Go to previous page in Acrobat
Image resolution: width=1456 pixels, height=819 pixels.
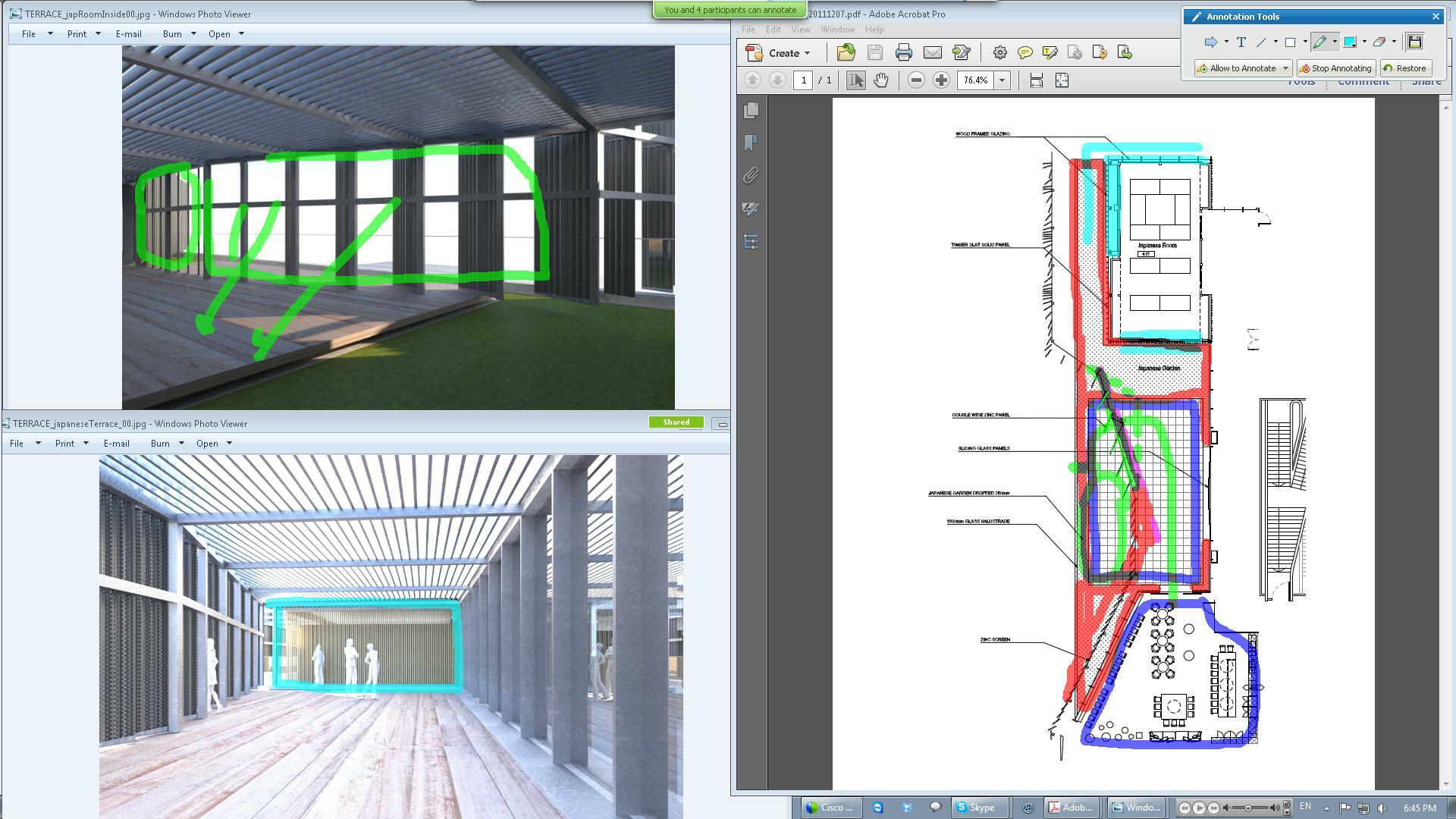point(752,80)
